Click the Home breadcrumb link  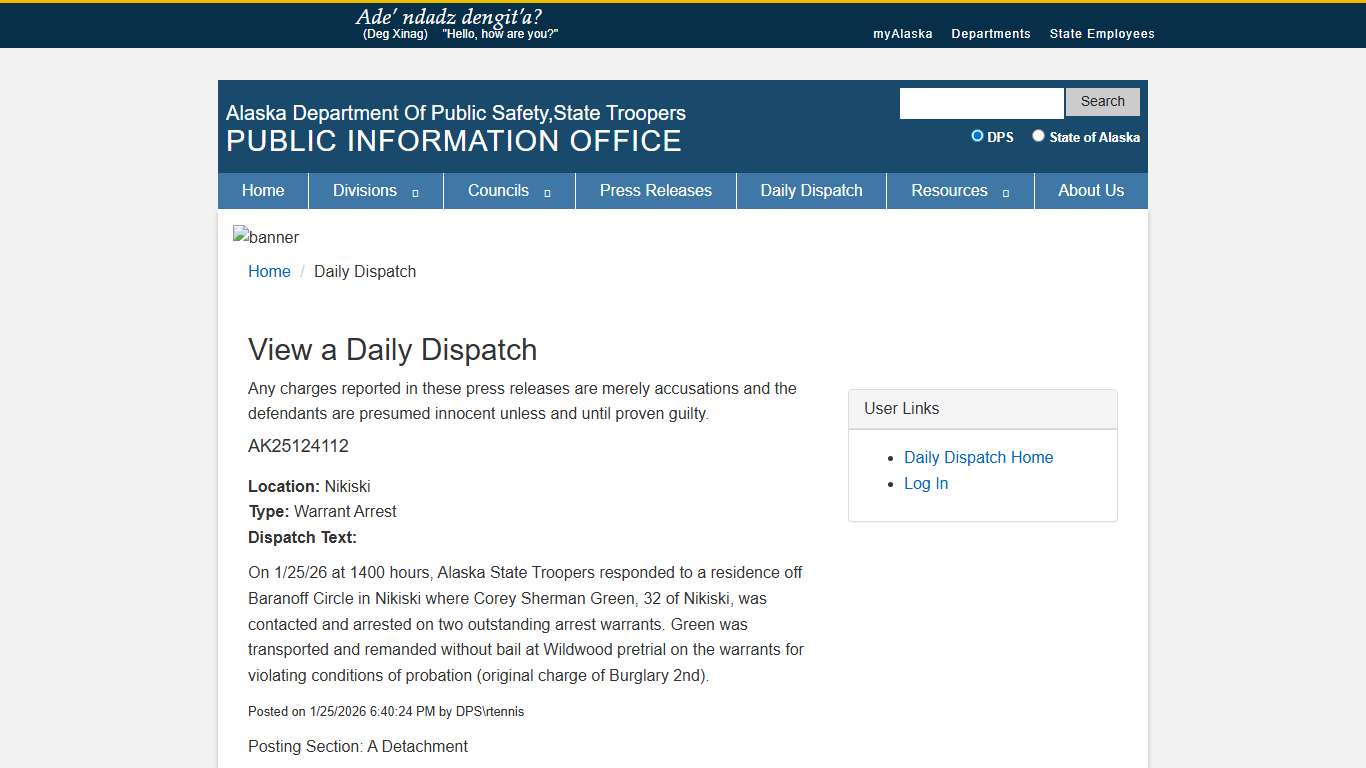pos(269,271)
